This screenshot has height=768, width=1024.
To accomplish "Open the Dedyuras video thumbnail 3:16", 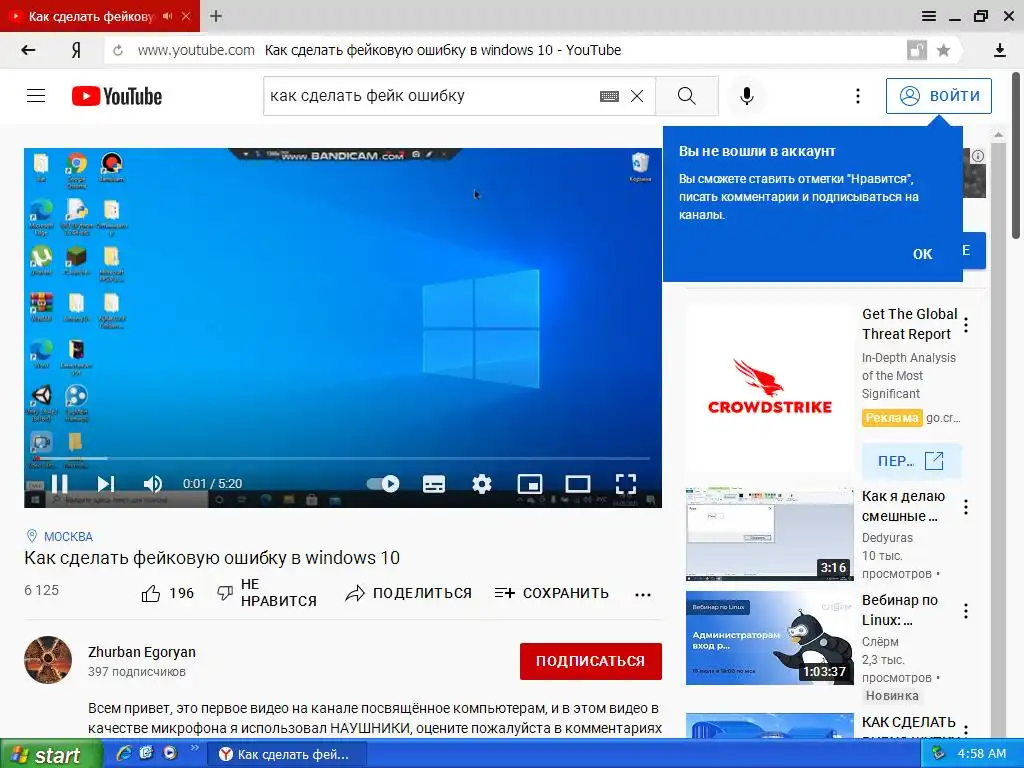I will (769, 534).
